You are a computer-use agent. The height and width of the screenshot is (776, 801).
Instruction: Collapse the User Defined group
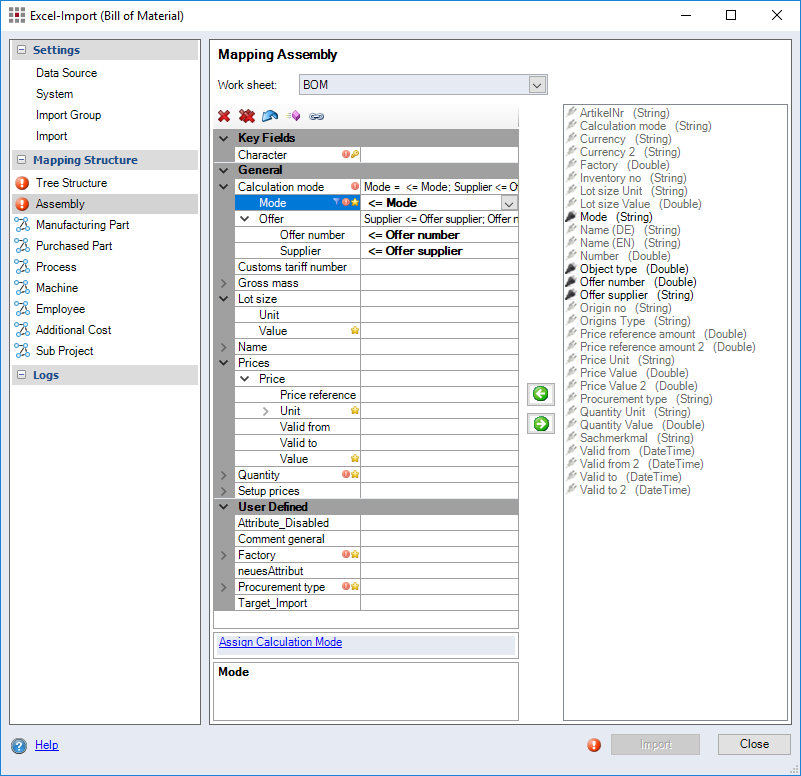pyautogui.click(x=223, y=507)
